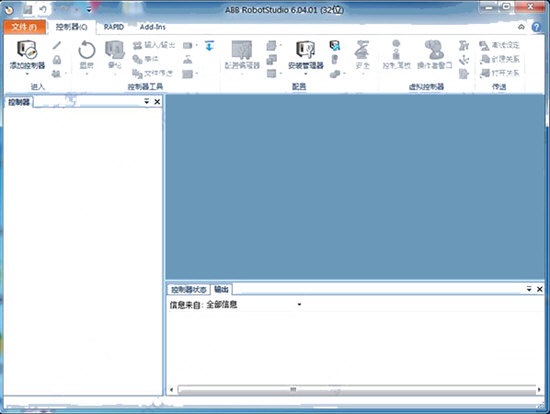Open the Control Panel (控制面板) icon

[x=396, y=50]
